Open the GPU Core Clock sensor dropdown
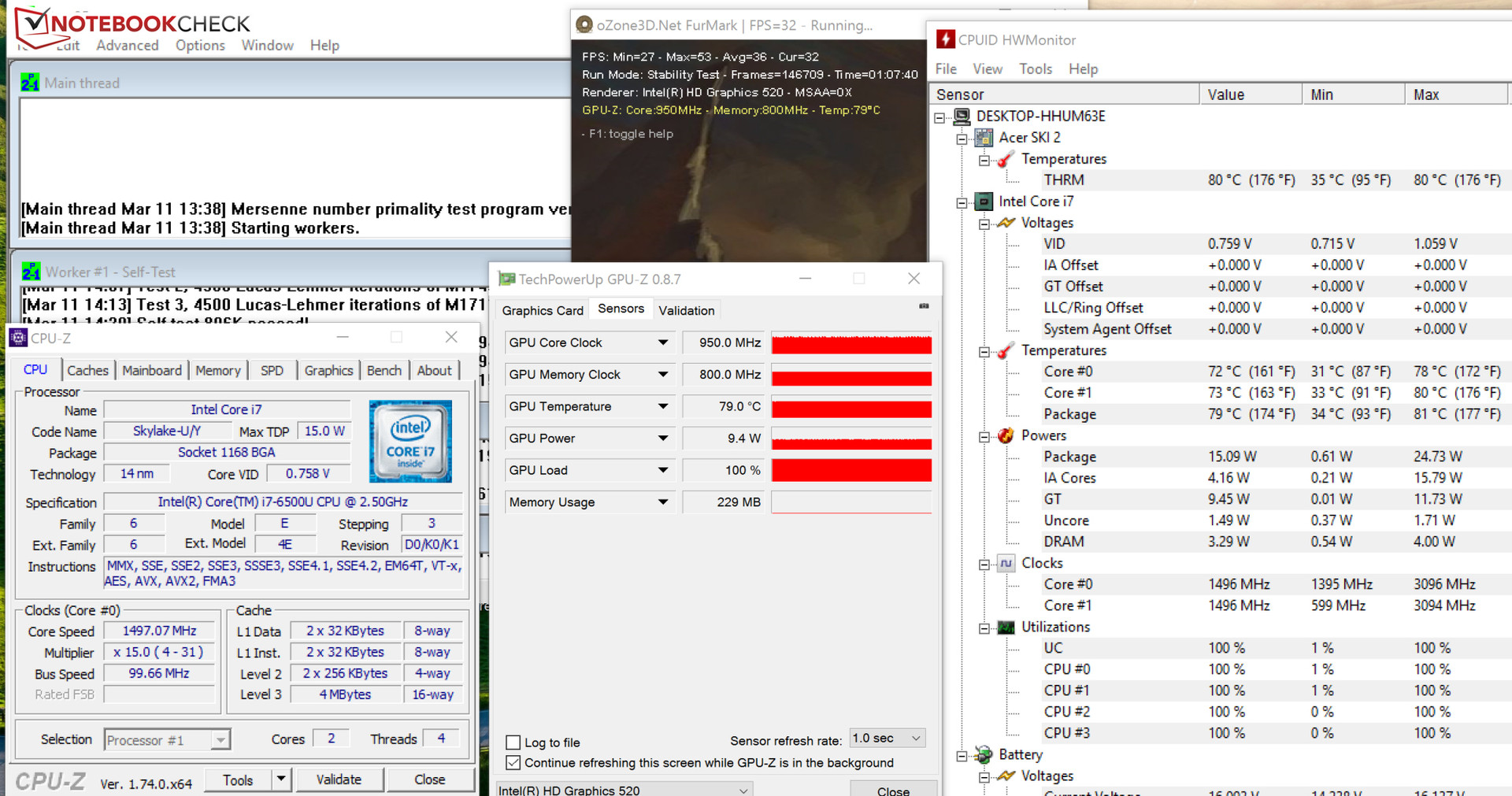Viewport: 1512px width, 796px height. [663, 342]
